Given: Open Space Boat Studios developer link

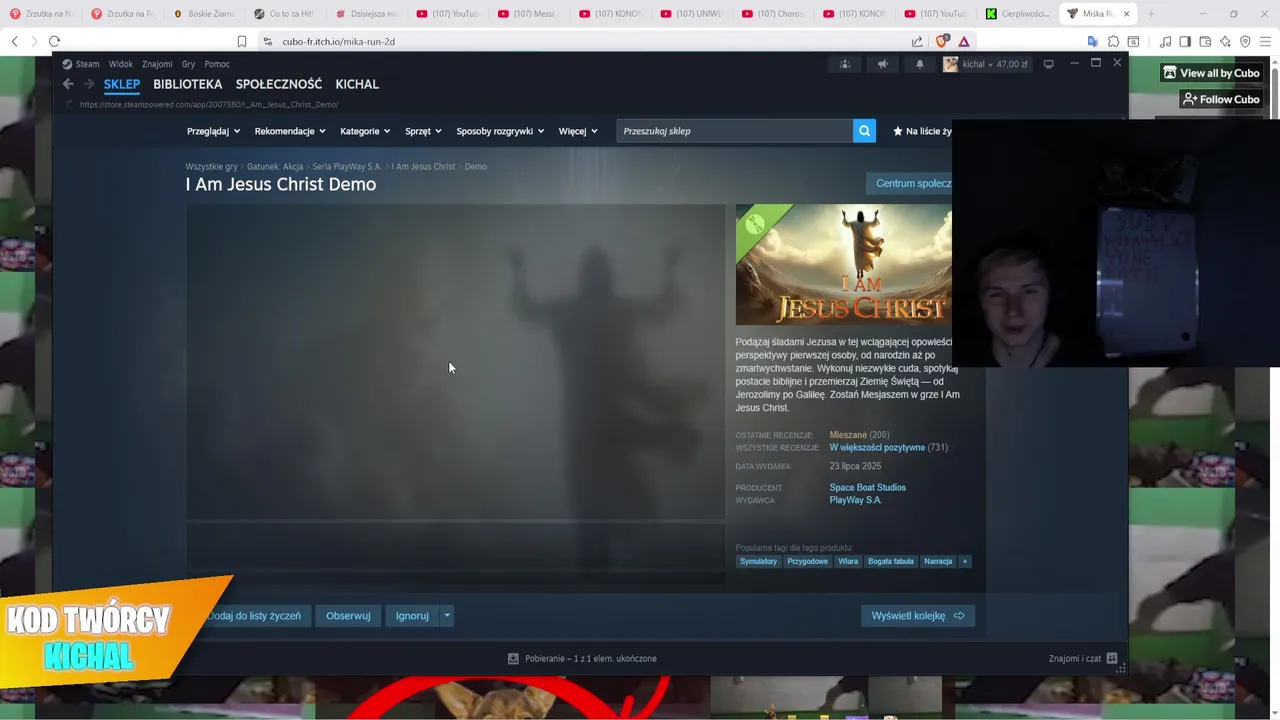Looking at the screenshot, I should pyautogui.click(x=867, y=487).
